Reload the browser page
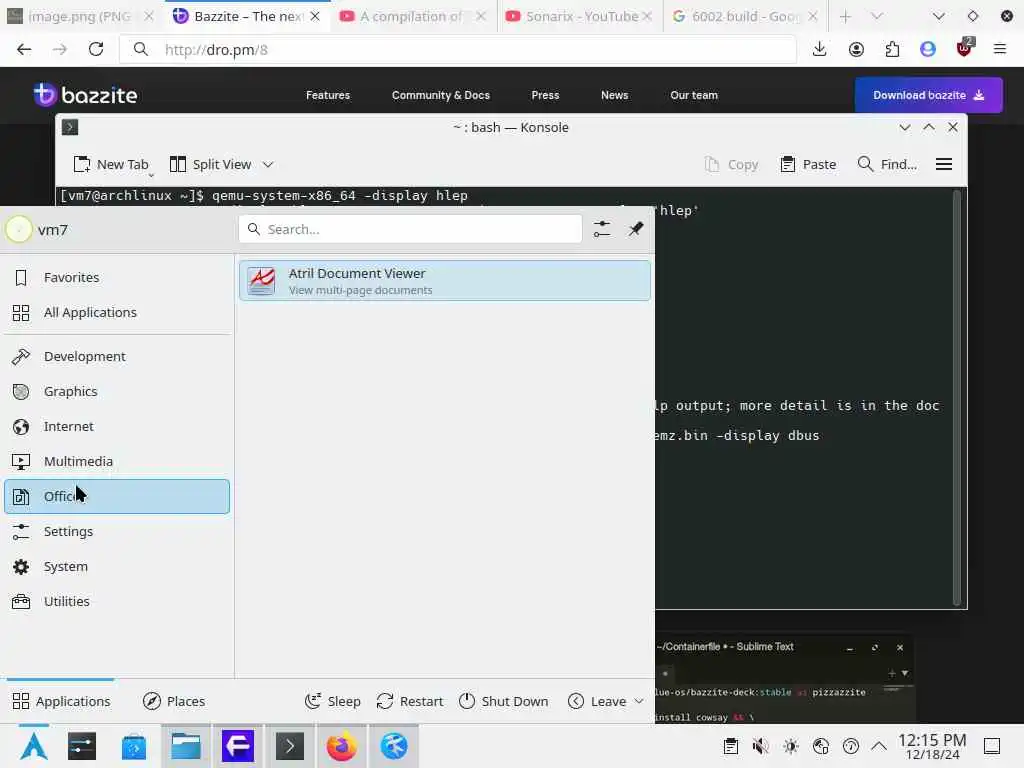 tap(96, 50)
